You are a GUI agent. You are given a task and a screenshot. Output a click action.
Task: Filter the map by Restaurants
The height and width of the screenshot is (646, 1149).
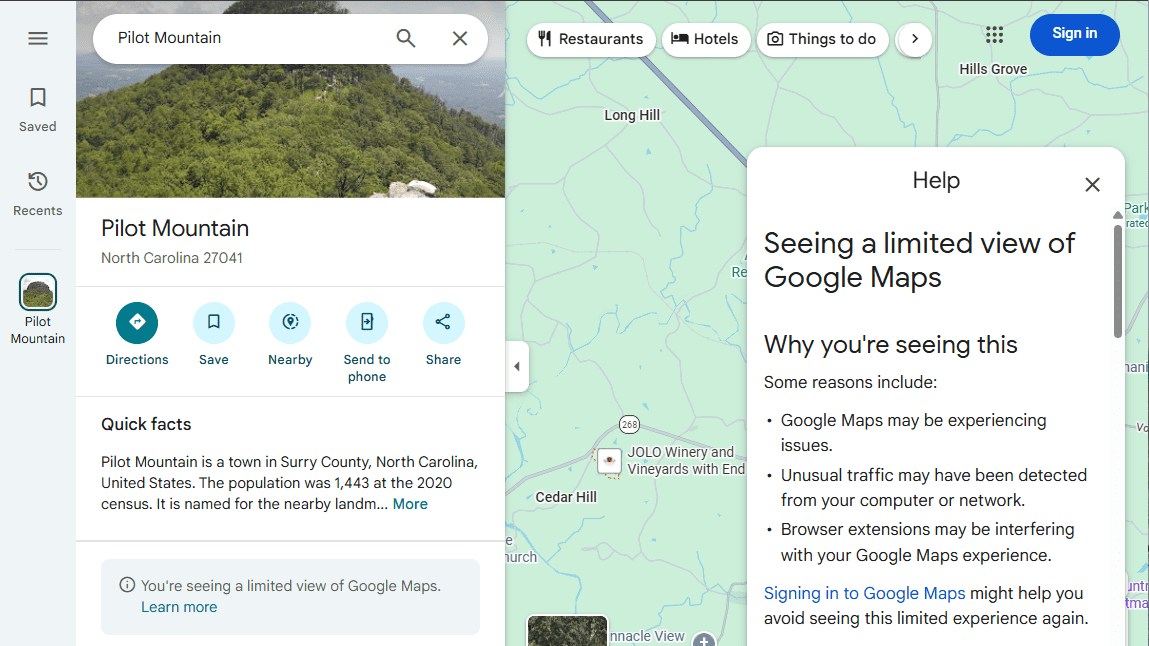point(591,40)
